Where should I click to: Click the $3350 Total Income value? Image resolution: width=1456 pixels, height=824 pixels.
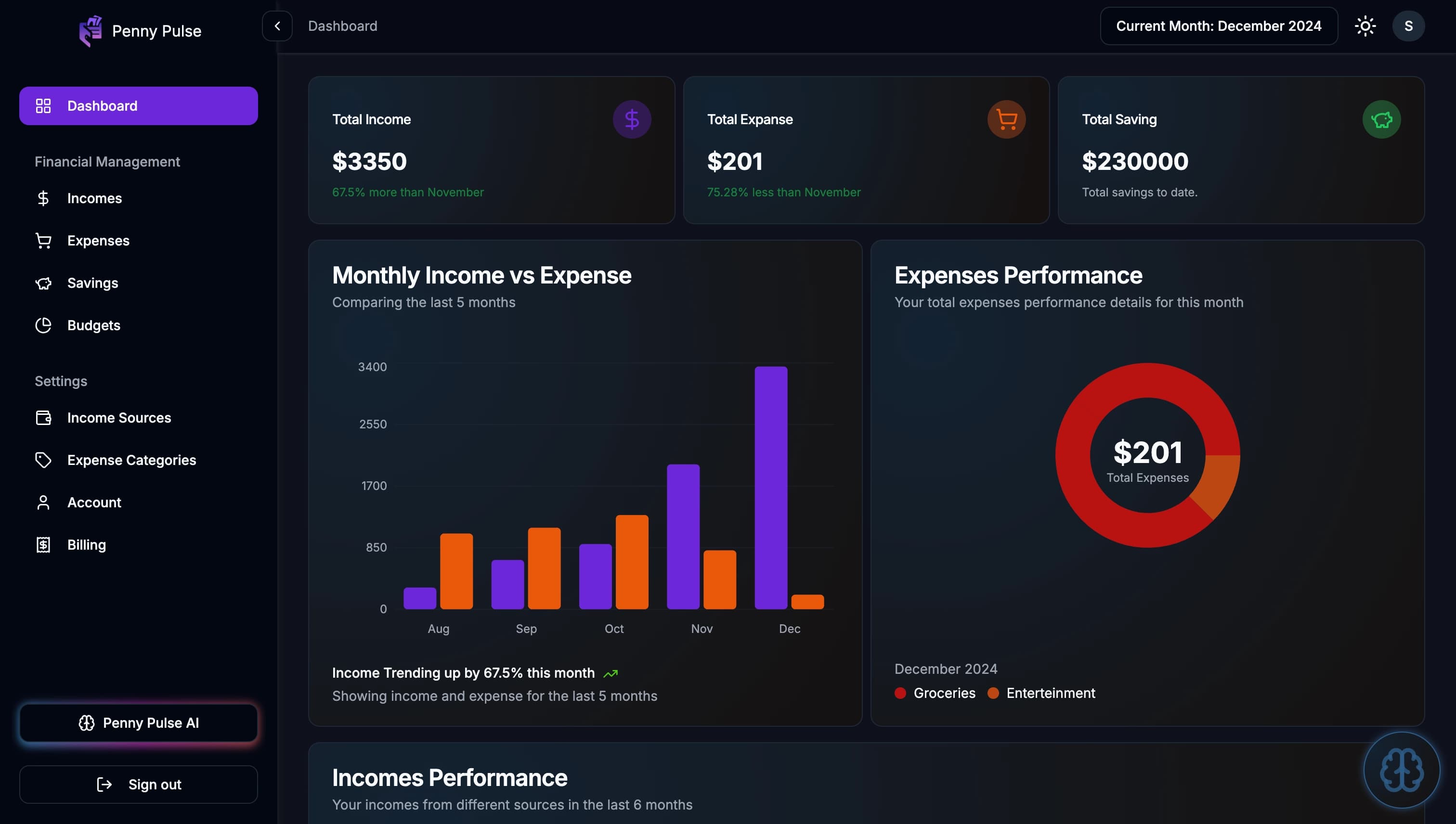[369, 161]
